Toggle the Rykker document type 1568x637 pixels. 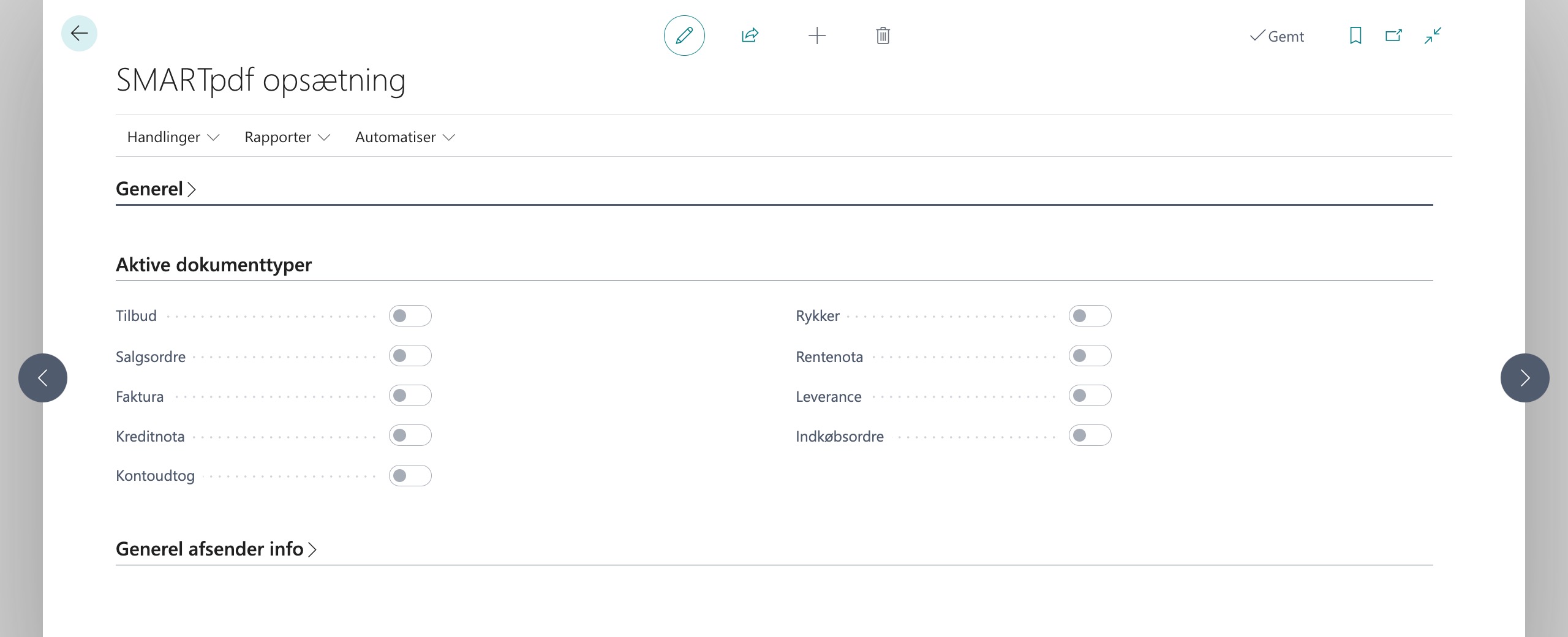(x=1090, y=316)
